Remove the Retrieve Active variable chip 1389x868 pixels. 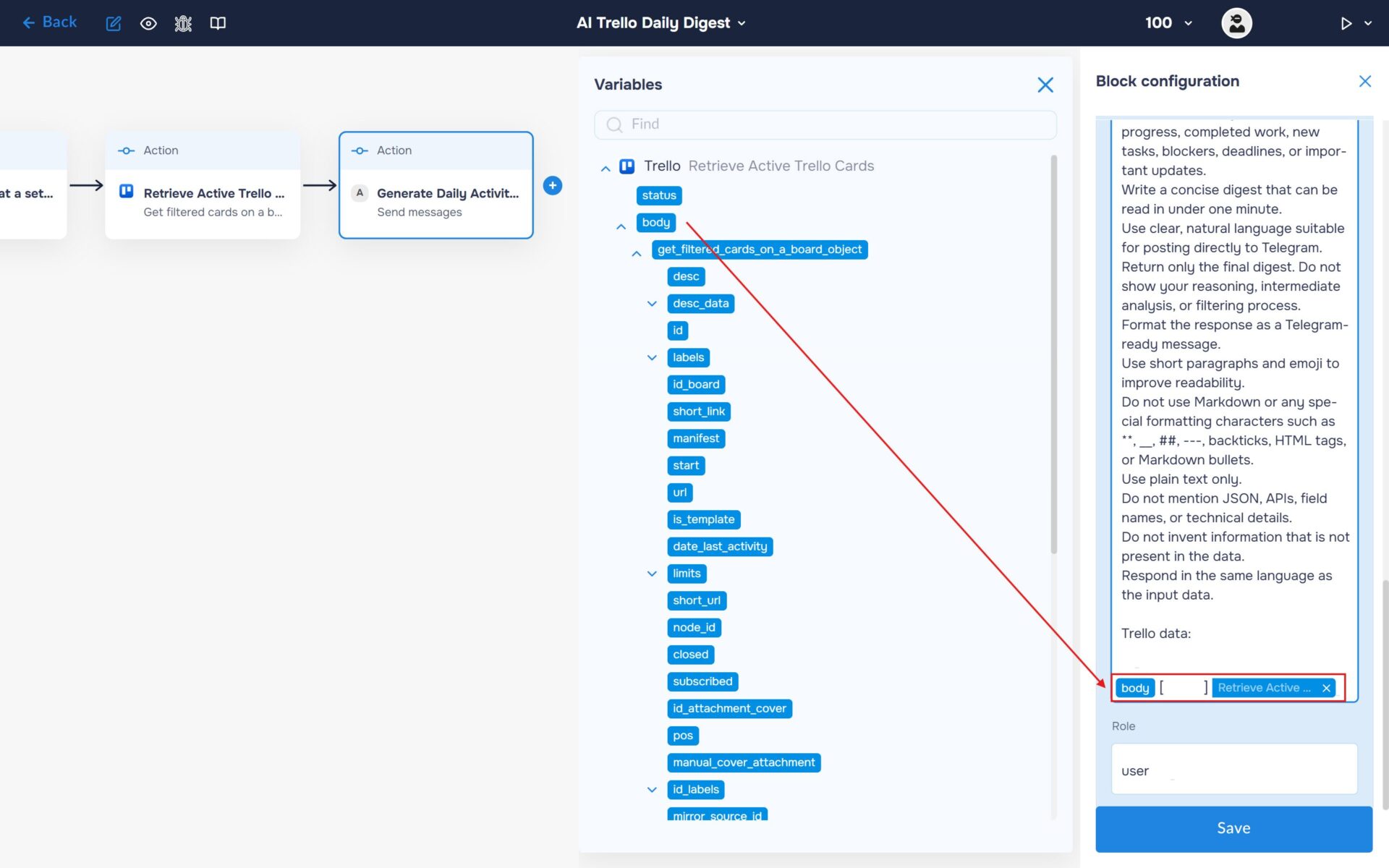click(1326, 688)
